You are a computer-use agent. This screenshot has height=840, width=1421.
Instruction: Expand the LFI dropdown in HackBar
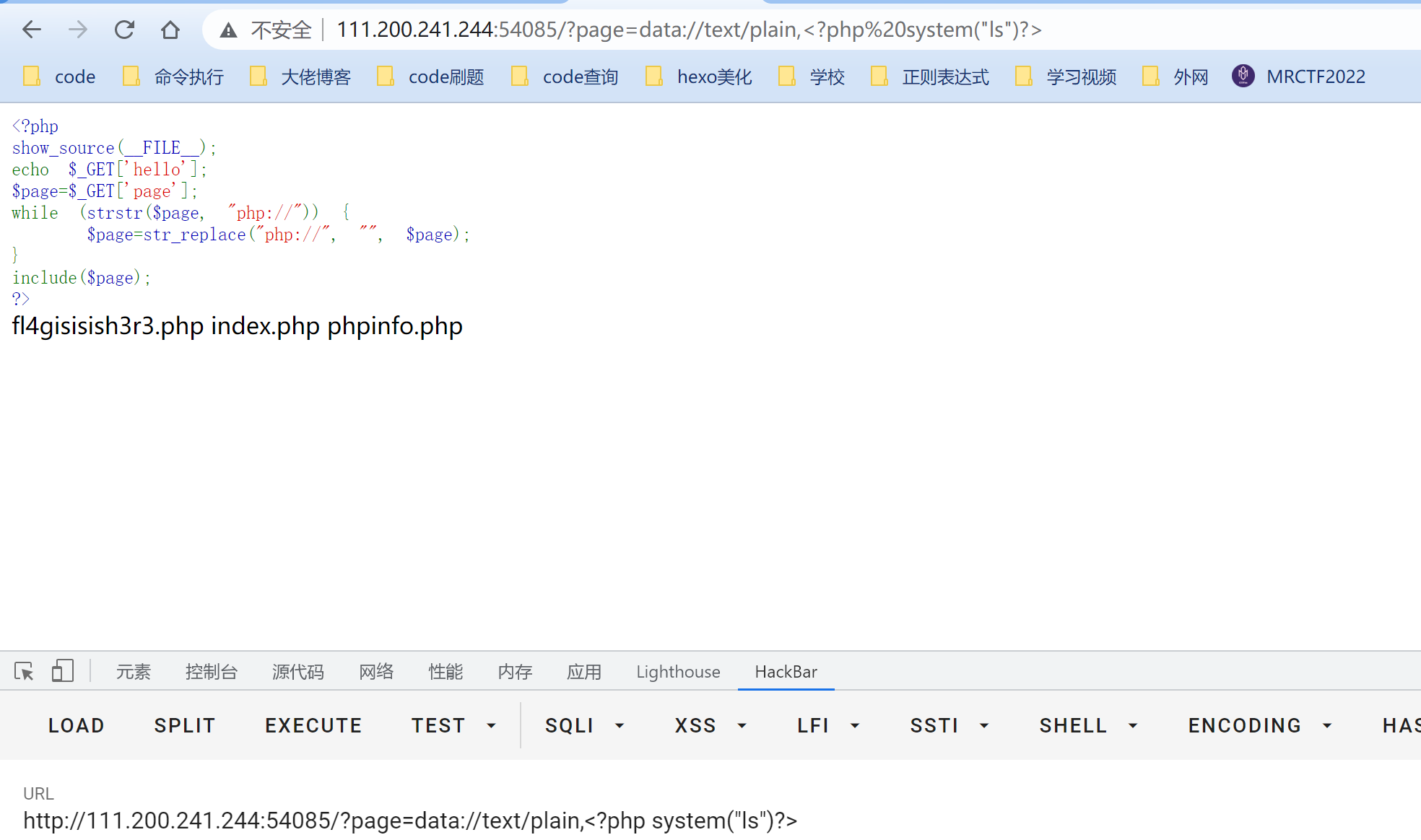click(x=828, y=725)
